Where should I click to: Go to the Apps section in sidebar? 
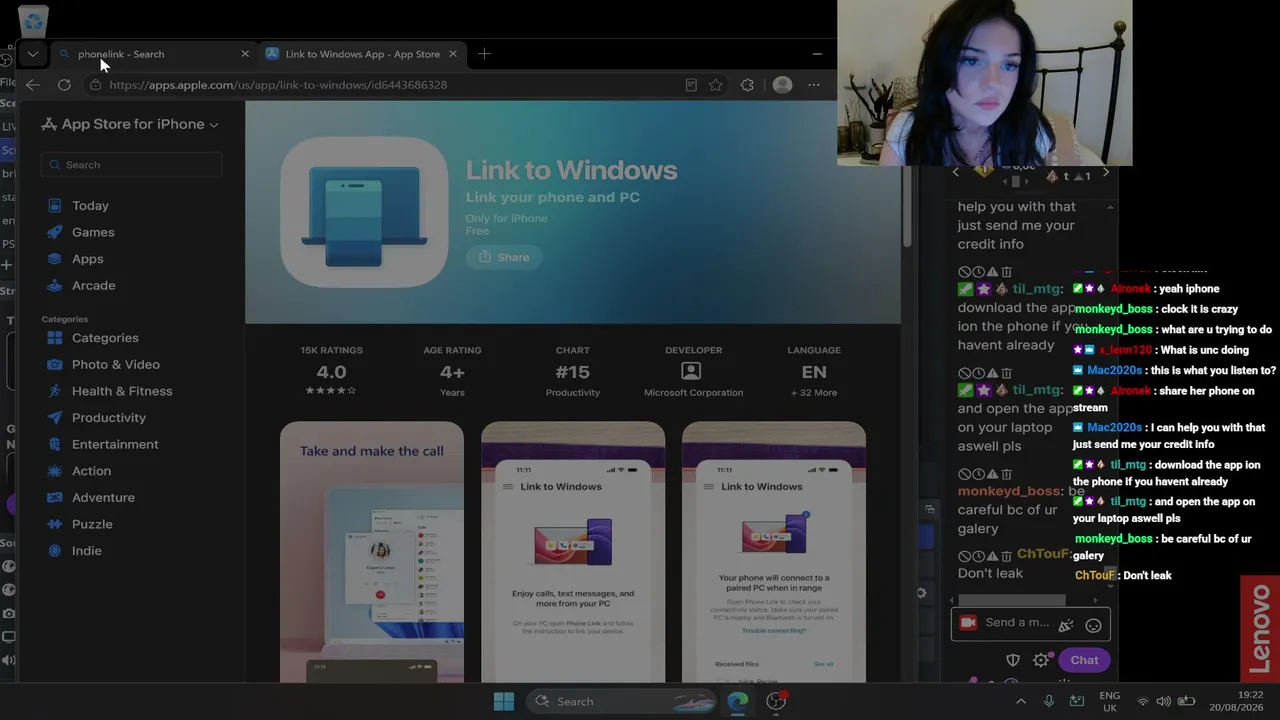87,259
